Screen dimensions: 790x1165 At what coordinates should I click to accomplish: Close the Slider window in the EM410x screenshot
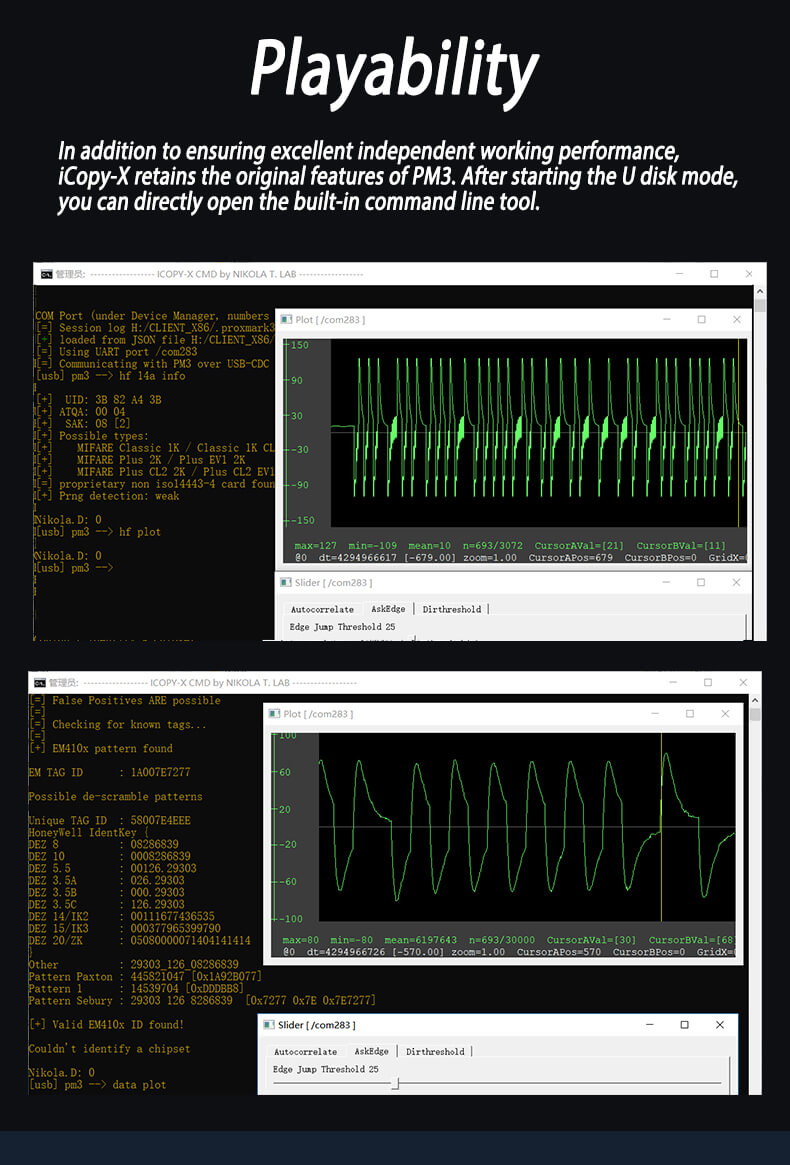click(x=719, y=1025)
